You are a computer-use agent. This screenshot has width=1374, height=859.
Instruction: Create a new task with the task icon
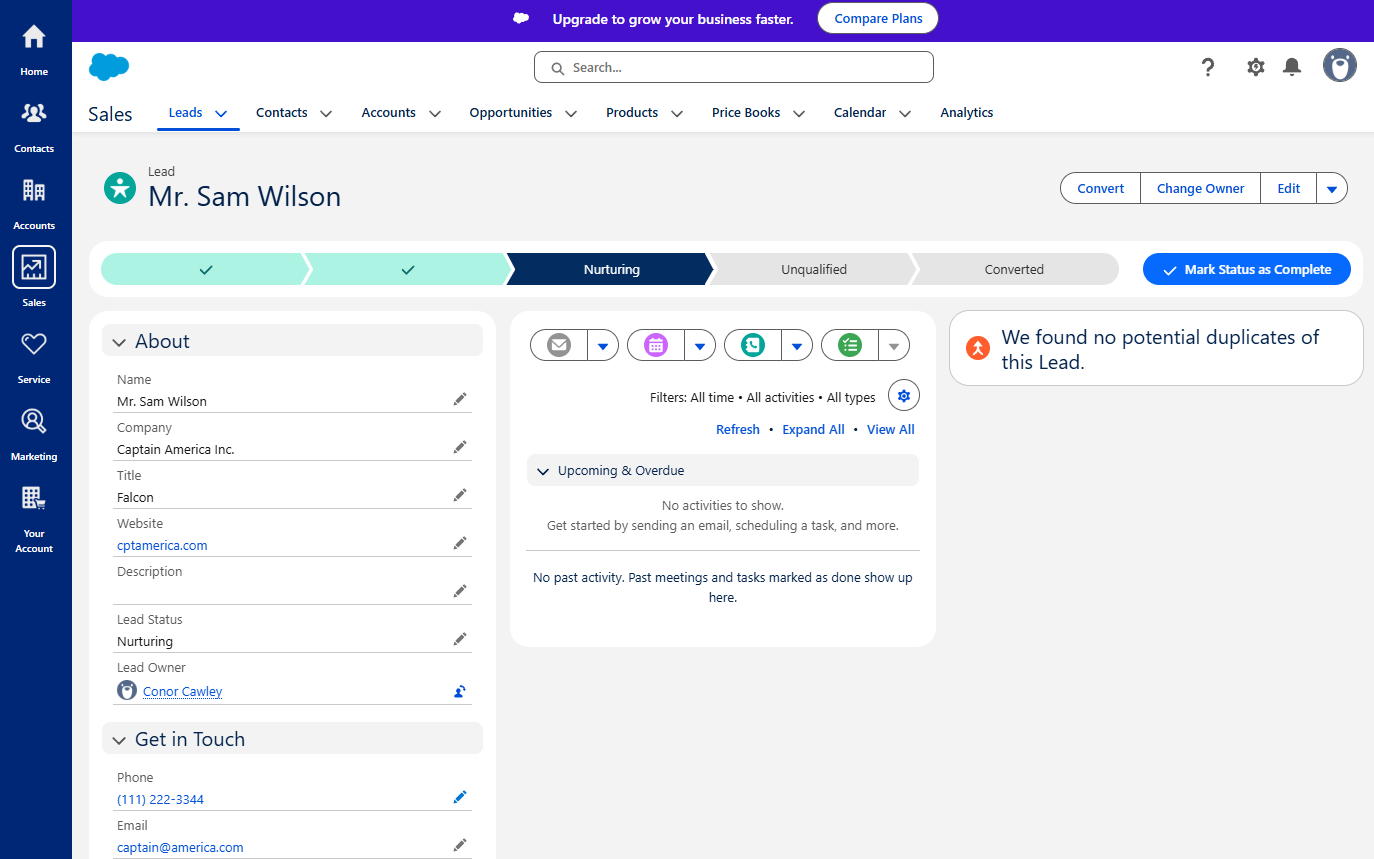pyautogui.click(x=849, y=345)
